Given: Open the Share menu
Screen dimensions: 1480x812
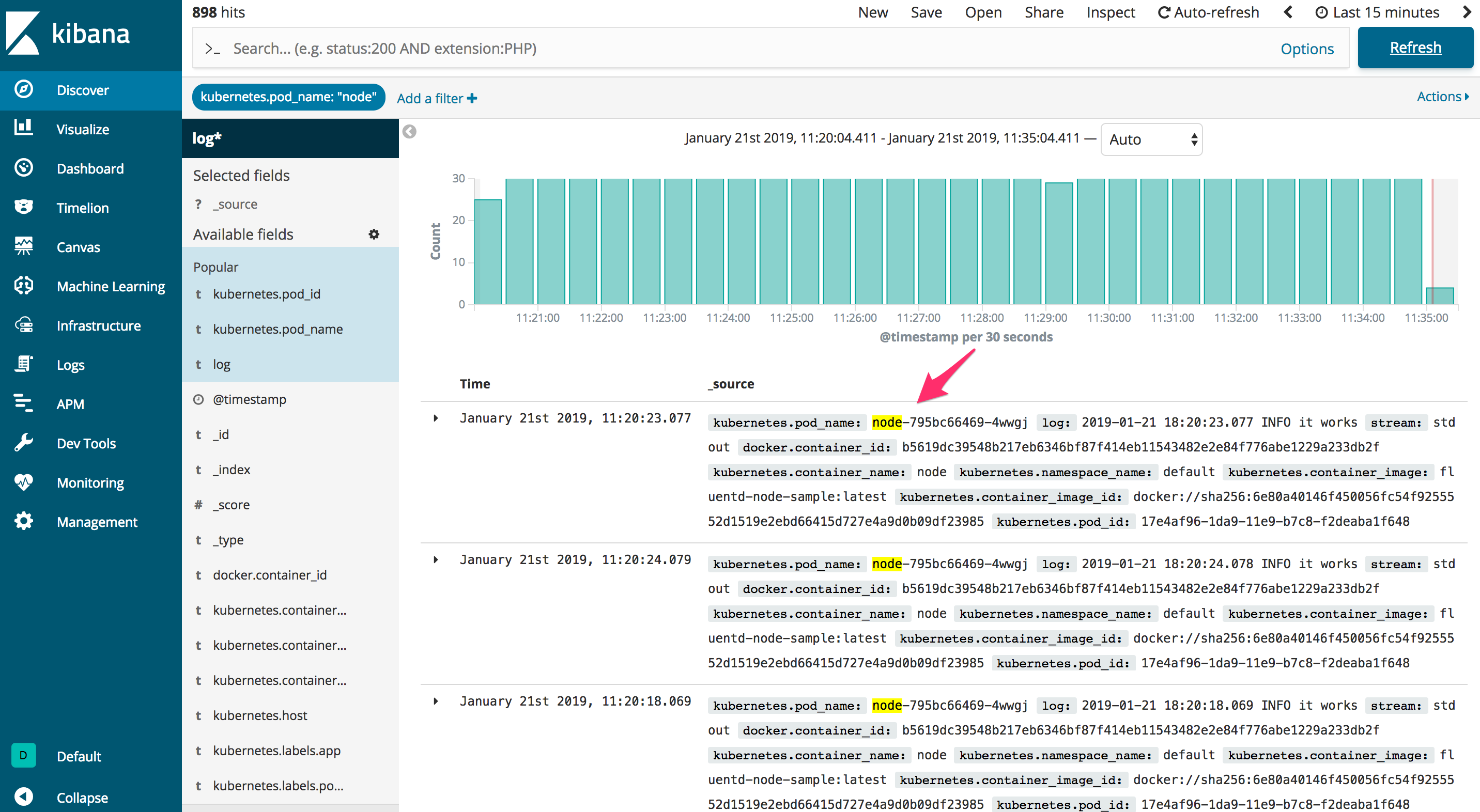Looking at the screenshot, I should (x=1043, y=12).
